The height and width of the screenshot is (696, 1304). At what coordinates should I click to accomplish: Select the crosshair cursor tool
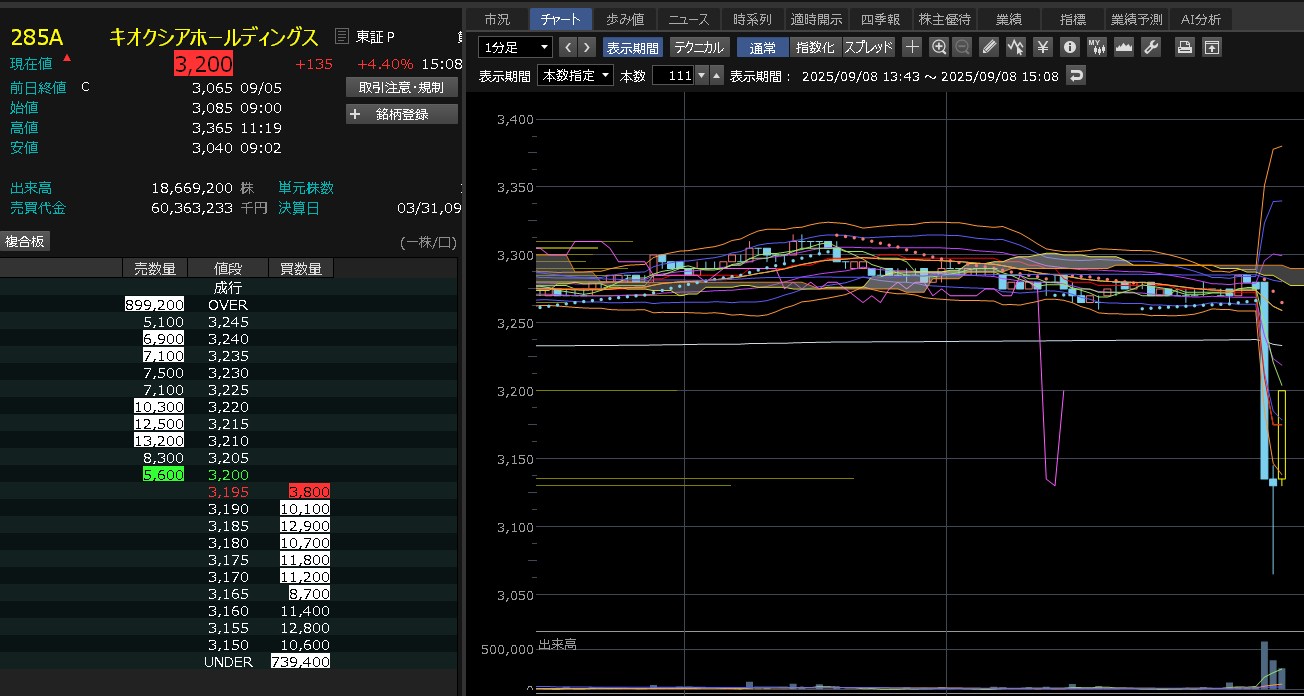(x=912, y=47)
